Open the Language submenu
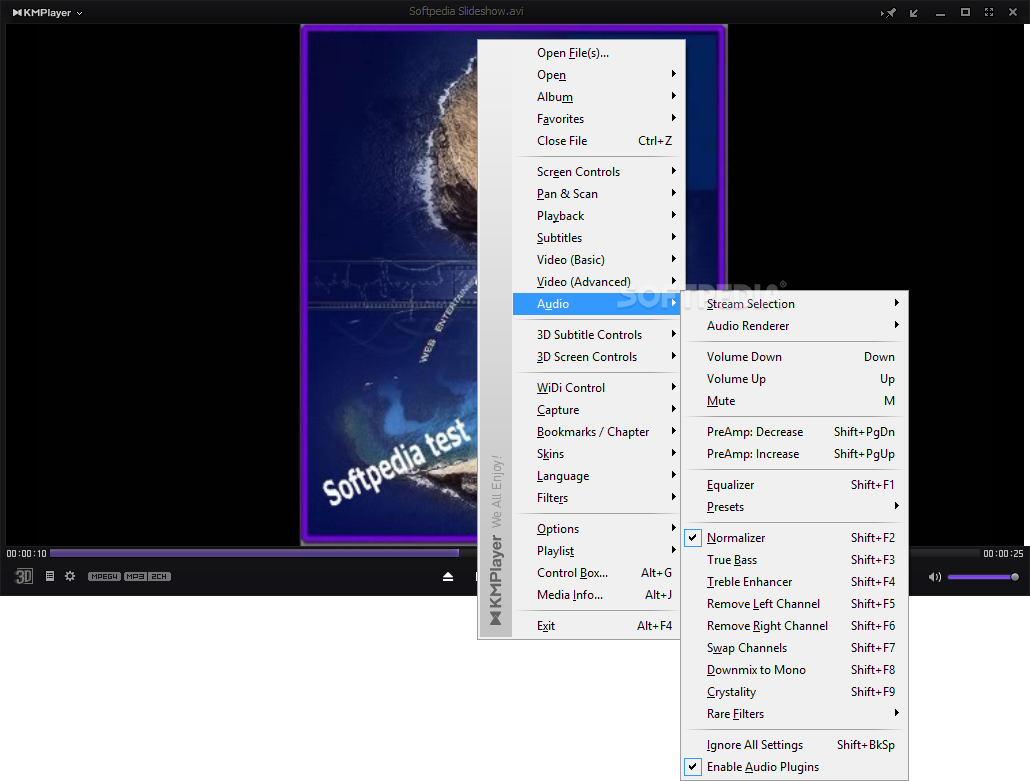 tap(596, 476)
